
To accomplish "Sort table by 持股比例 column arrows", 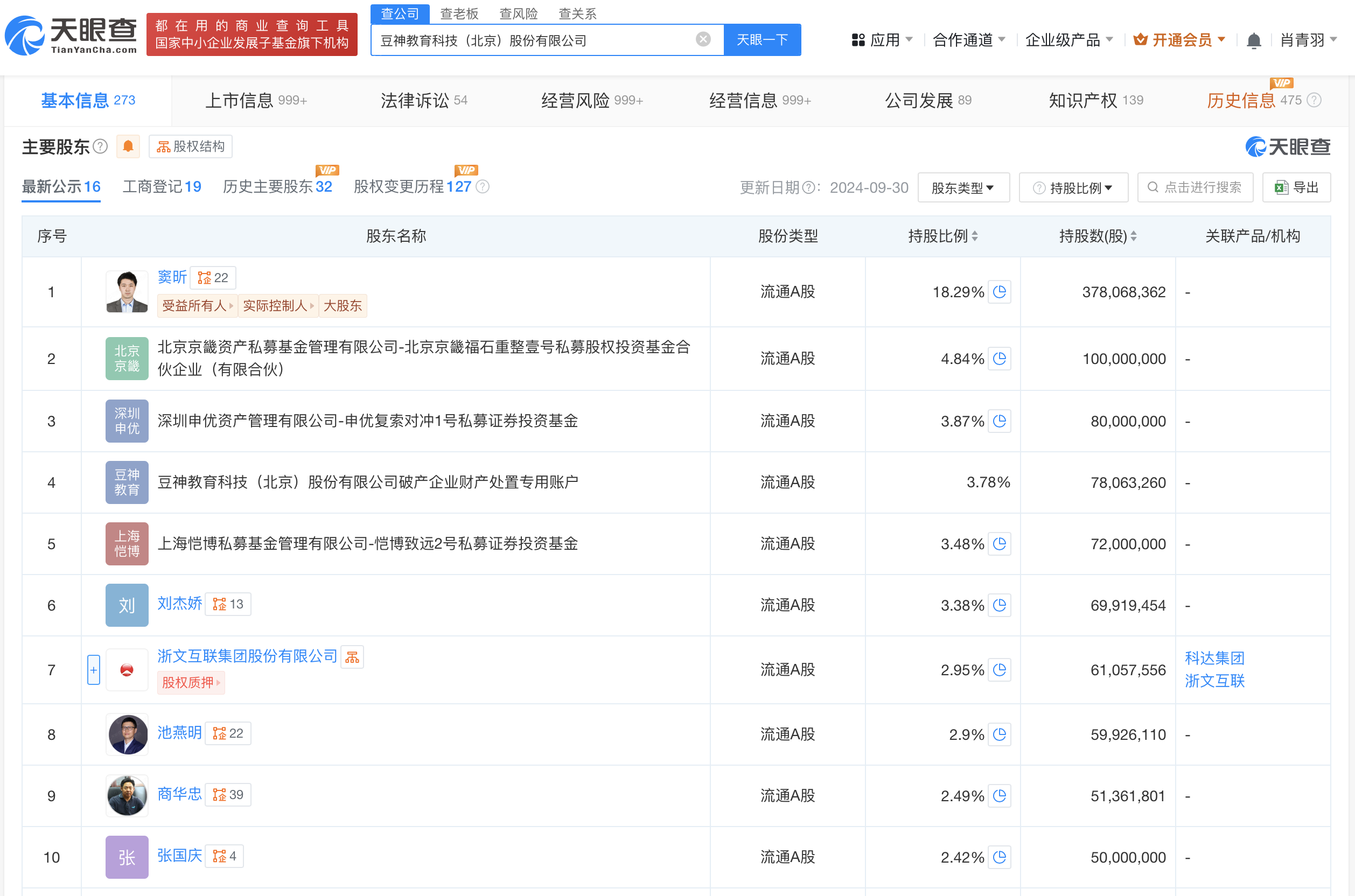I will pyautogui.click(x=975, y=236).
